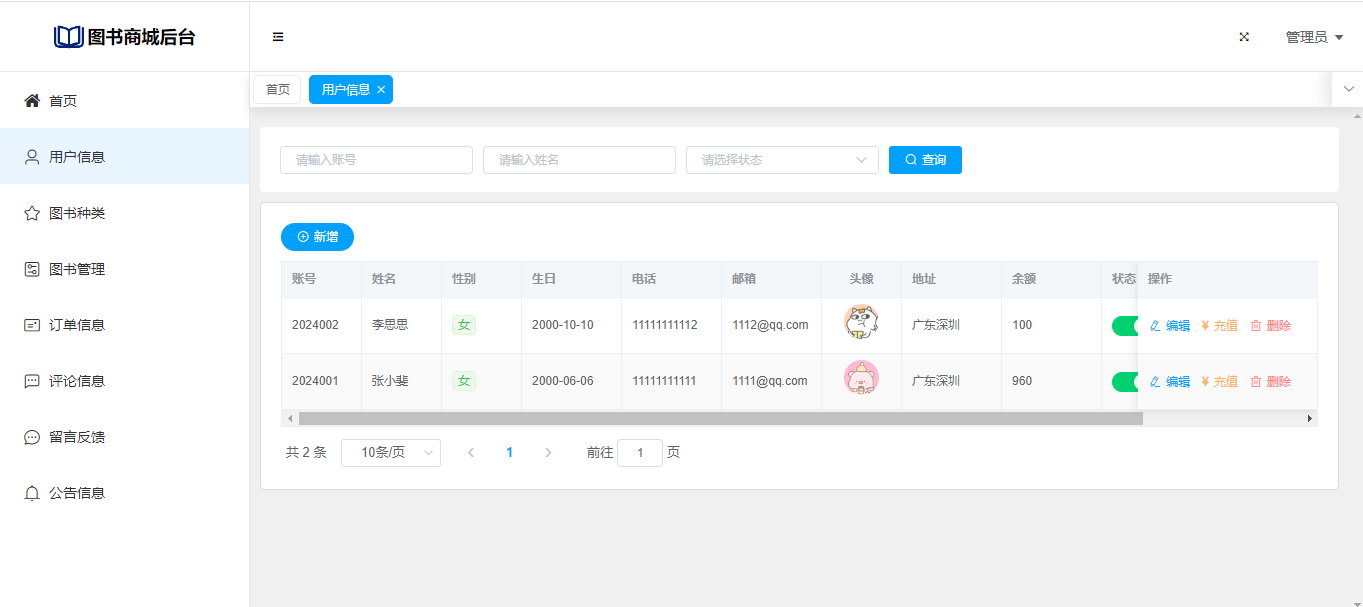1363x607 pixels.
Task: Expand the 管理员 account dropdown
Action: tap(1313, 37)
